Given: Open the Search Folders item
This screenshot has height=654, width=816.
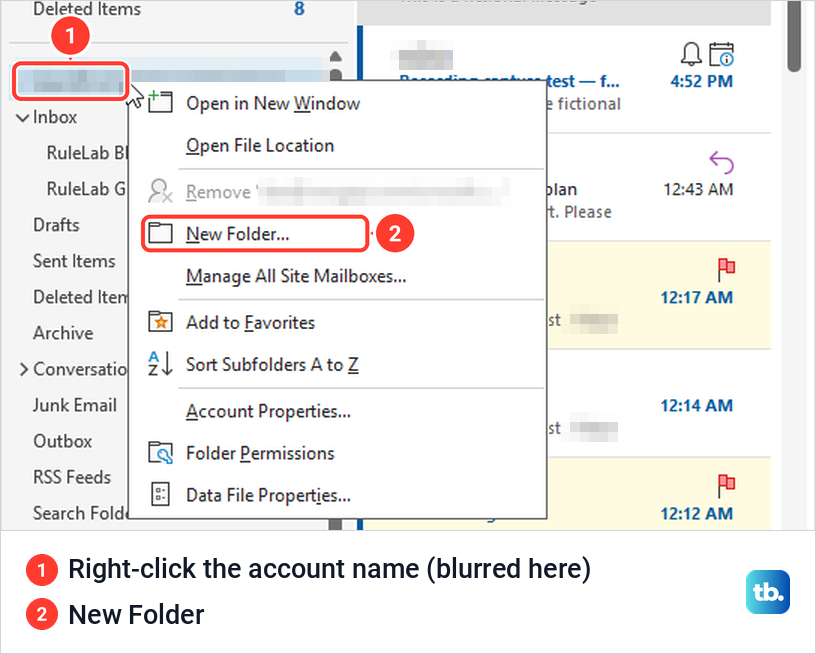Looking at the screenshot, I should pos(80,513).
